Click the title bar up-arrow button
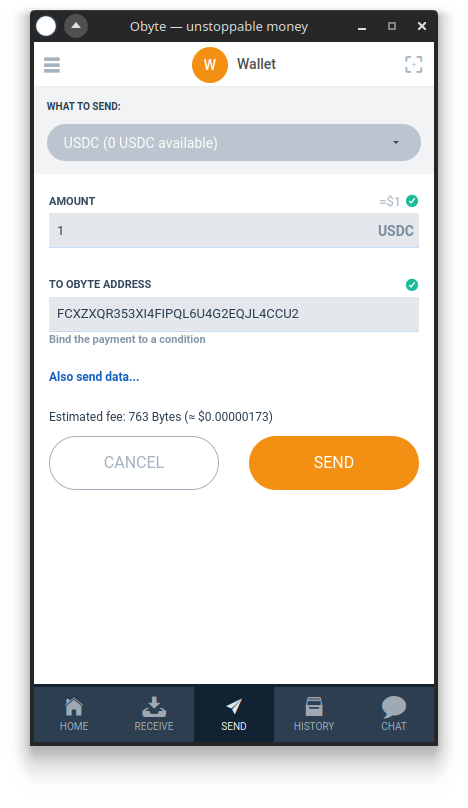 point(76,26)
